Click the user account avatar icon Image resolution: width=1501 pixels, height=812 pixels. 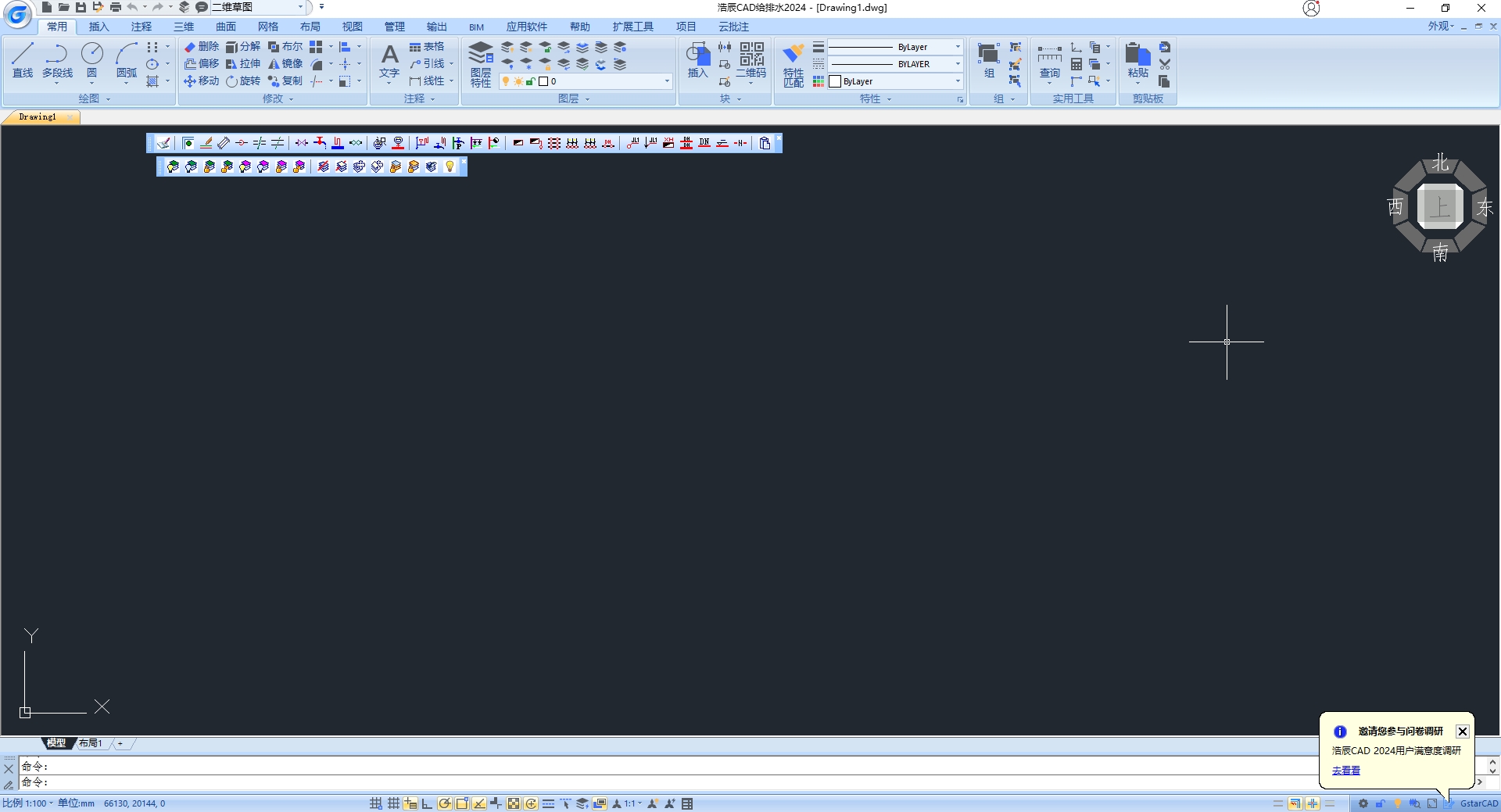coord(1311,8)
